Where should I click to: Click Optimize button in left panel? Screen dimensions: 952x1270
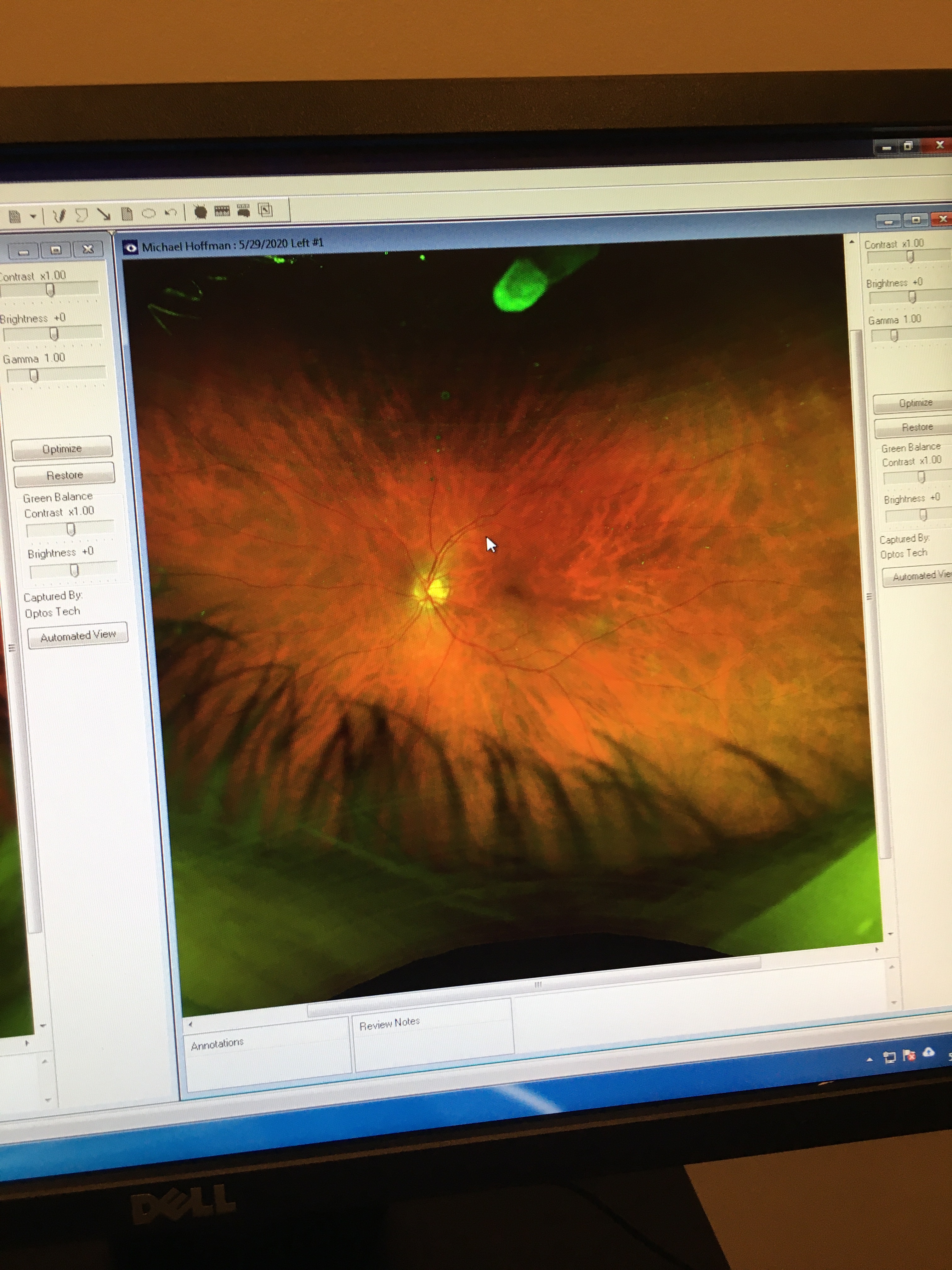(62, 449)
